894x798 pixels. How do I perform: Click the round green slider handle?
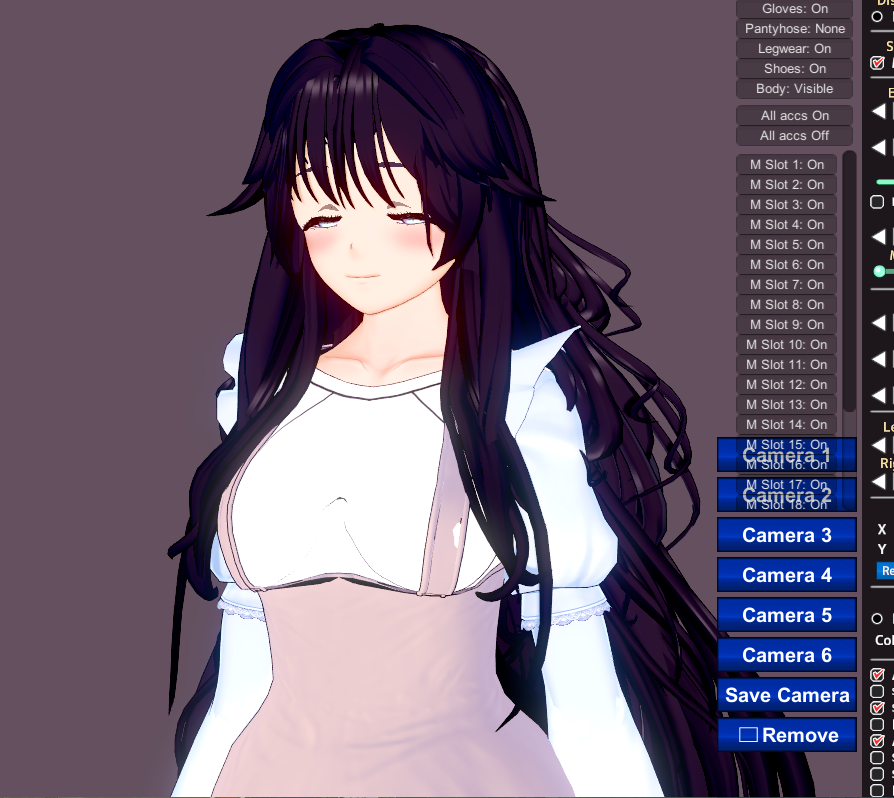click(880, 271)
